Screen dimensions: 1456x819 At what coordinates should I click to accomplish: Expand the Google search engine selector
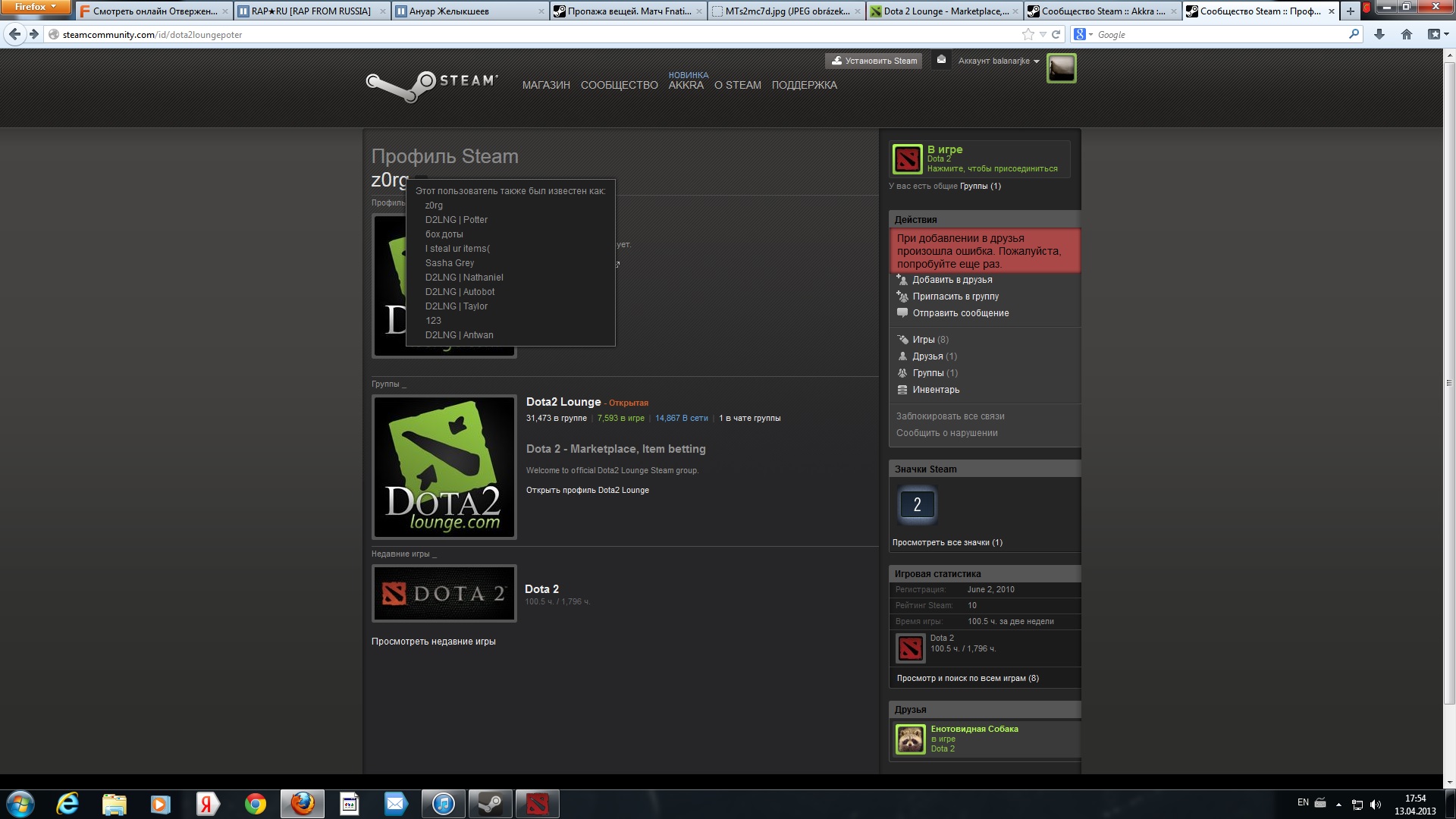point(1082,34)
